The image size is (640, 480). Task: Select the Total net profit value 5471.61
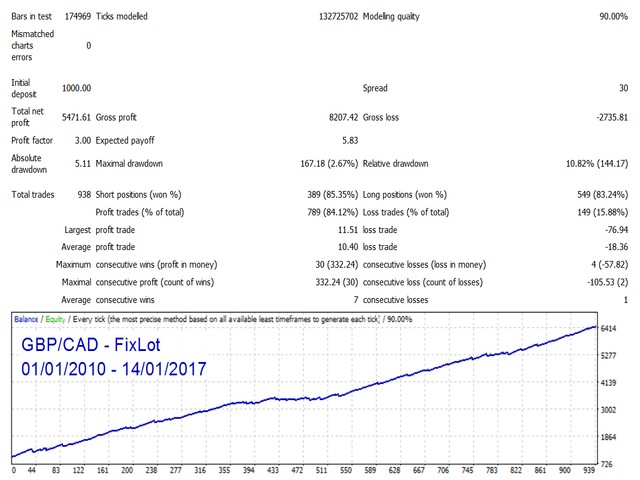pyautogui.click(x=76, y=118)
